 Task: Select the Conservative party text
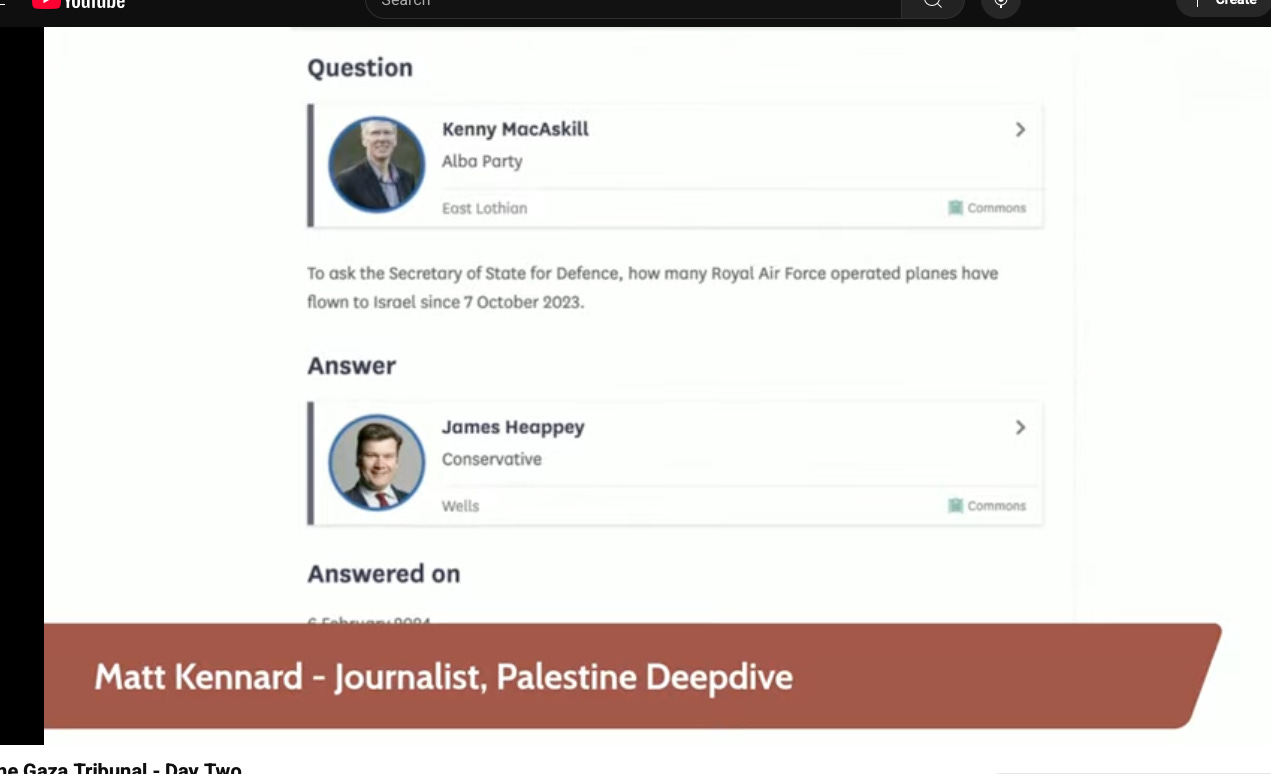[492, 459]
